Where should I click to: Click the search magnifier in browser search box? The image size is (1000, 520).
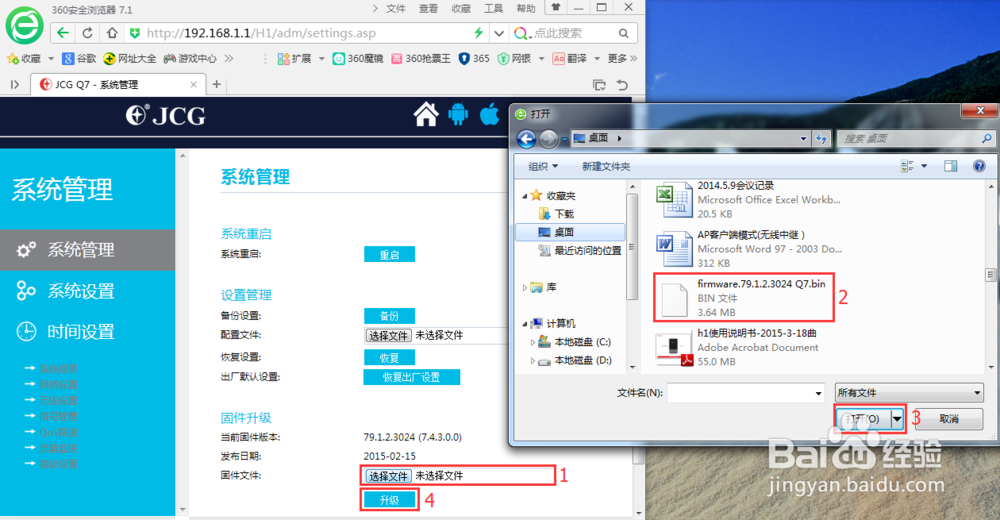tap(623, 33)
